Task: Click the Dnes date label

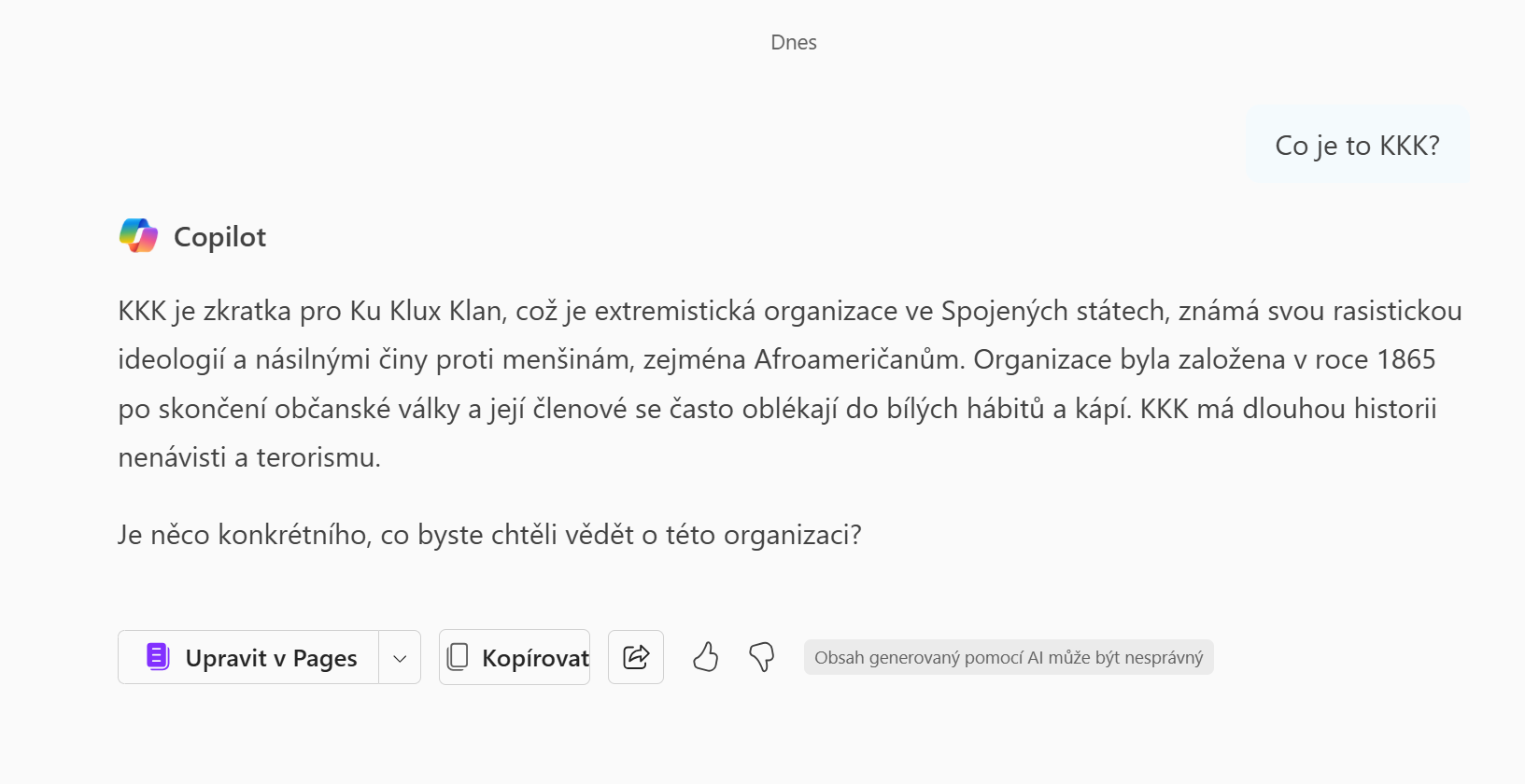Action: click(x=794, y=42)
